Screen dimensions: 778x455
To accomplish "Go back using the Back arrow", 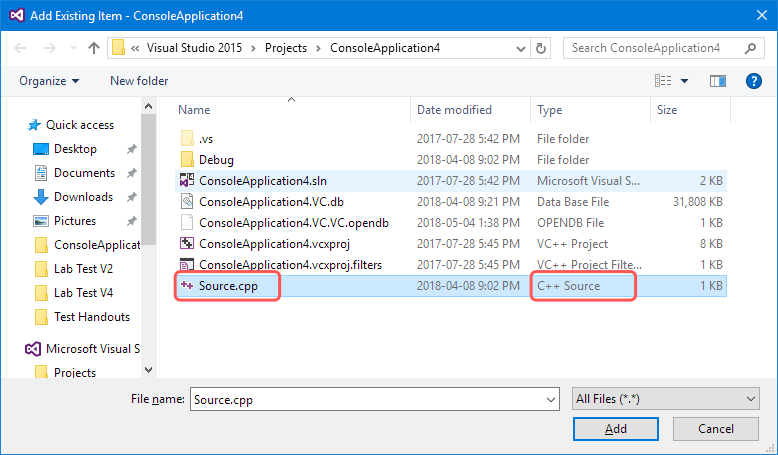I will (20, 48).
